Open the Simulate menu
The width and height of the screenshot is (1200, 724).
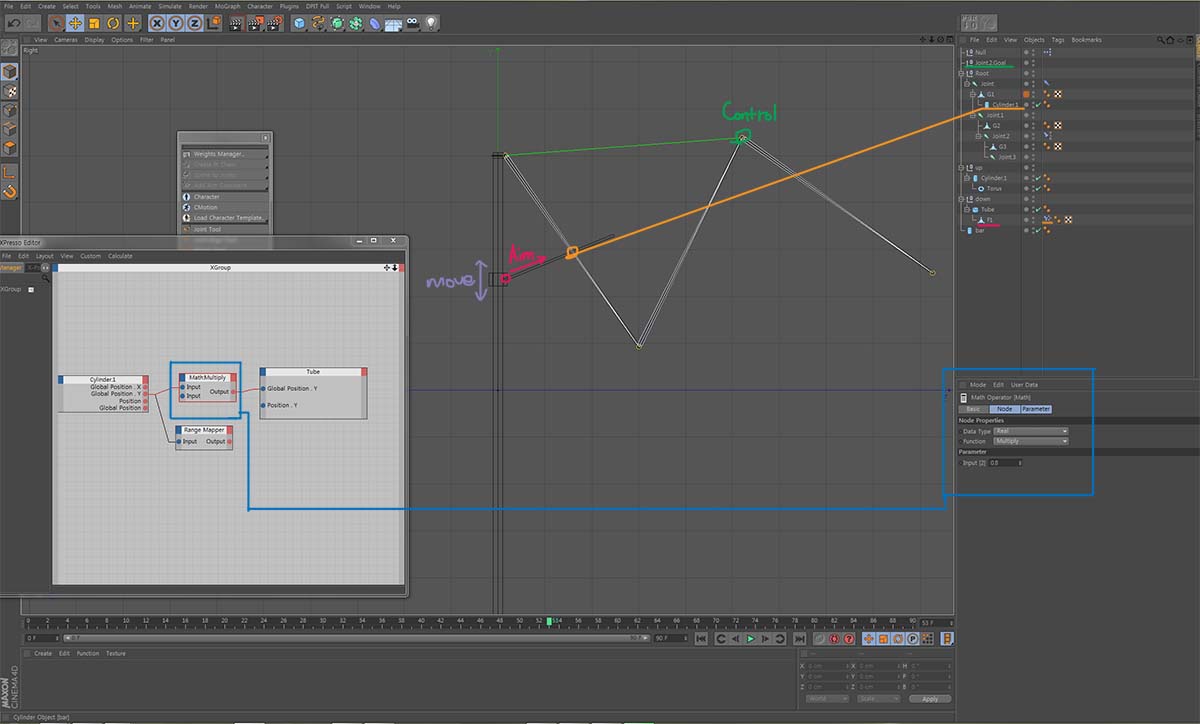click(170, 6)
